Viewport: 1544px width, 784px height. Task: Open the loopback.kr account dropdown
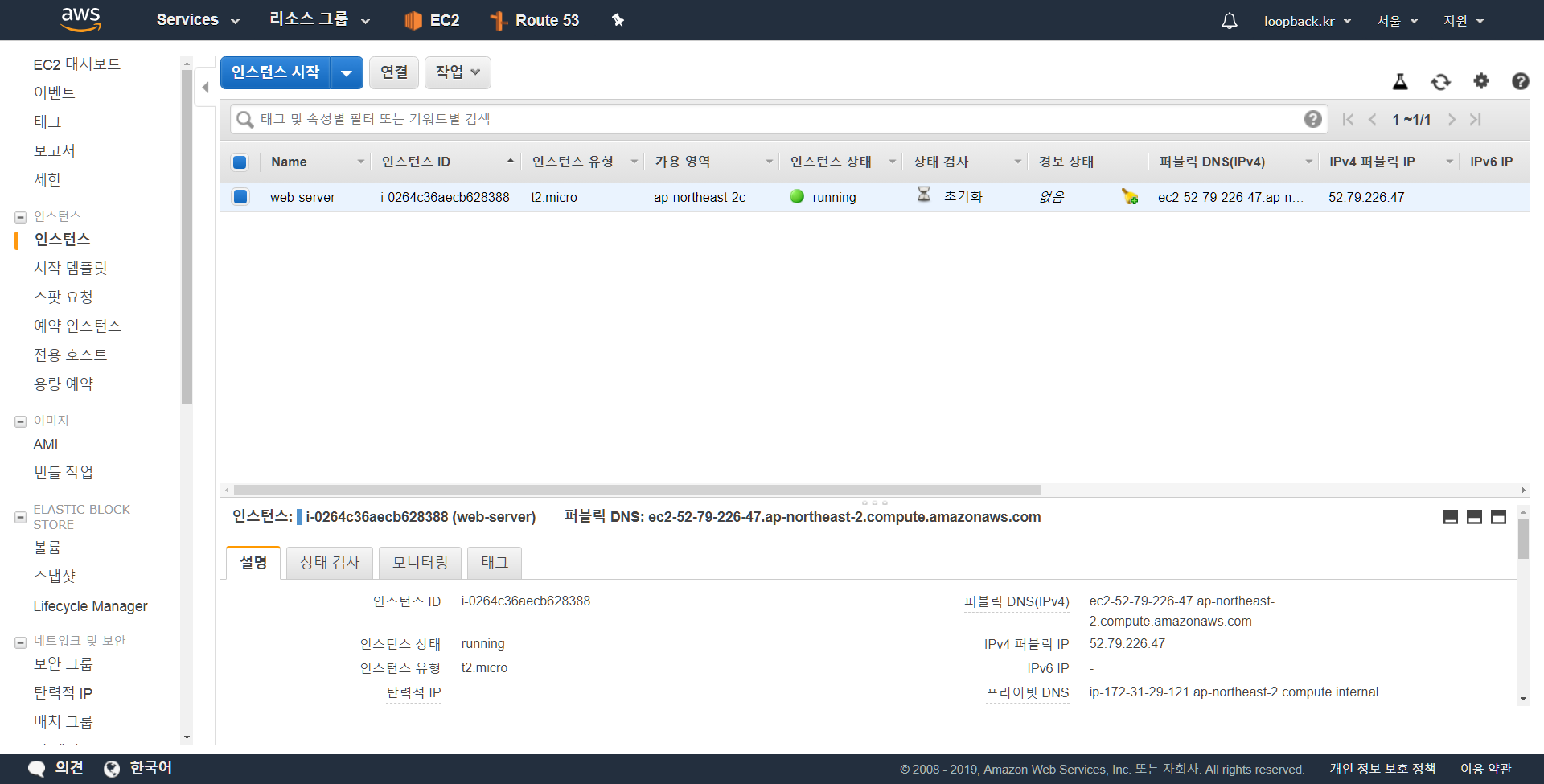point(1307,21)
